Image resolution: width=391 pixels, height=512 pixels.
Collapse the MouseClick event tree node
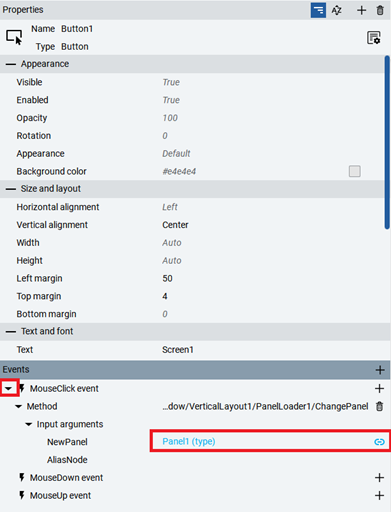point(9,388)
